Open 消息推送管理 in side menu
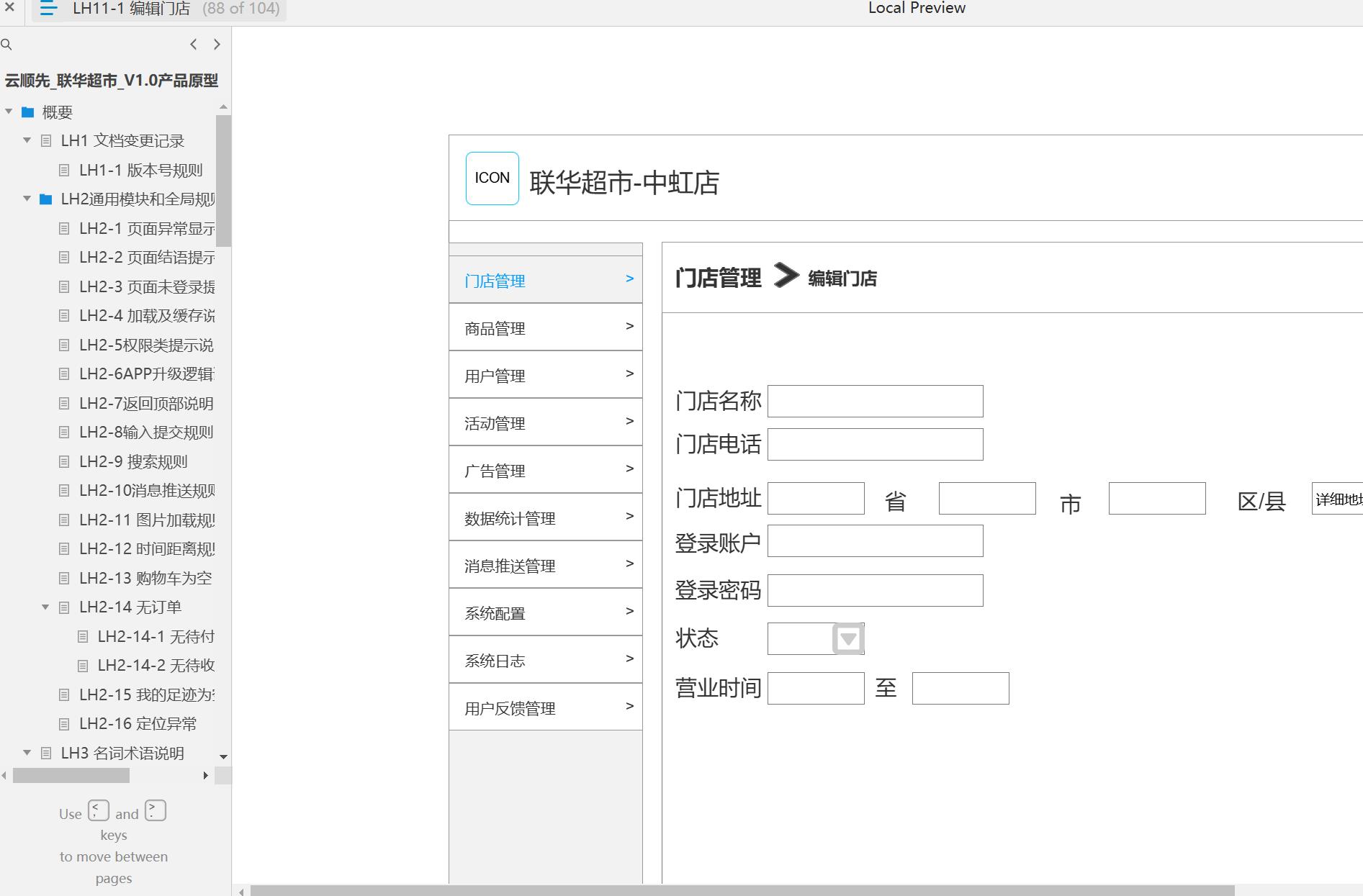Screen dimensions: 1363x896 (546, 565)
